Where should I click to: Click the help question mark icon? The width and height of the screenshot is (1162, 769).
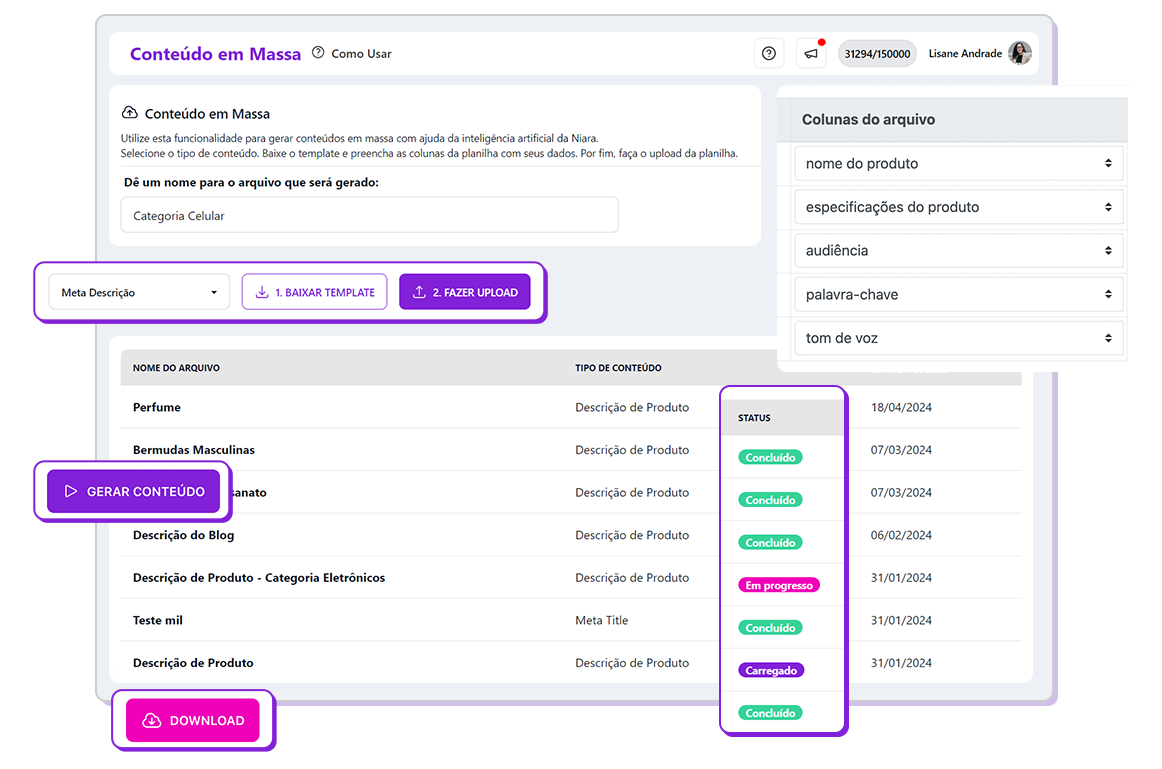(x=768, y=54)
